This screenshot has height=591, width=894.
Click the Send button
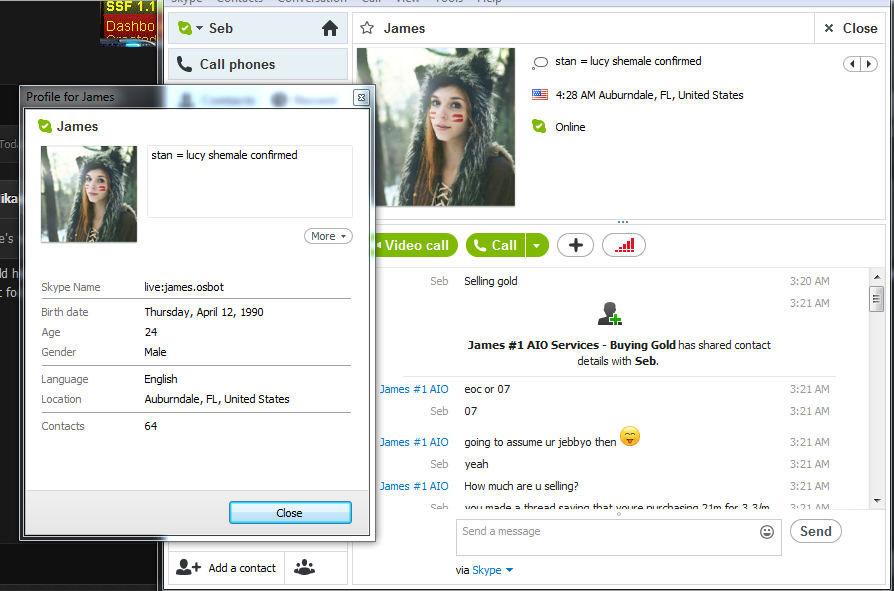[815, 531]
